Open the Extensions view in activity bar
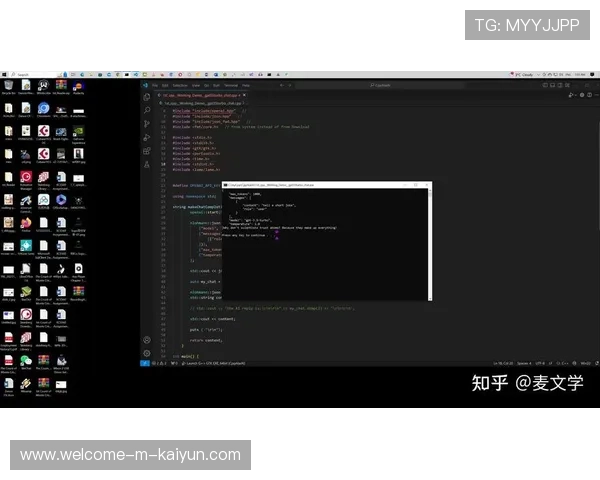This screenshot has width=600, height=480. [146, 151]
